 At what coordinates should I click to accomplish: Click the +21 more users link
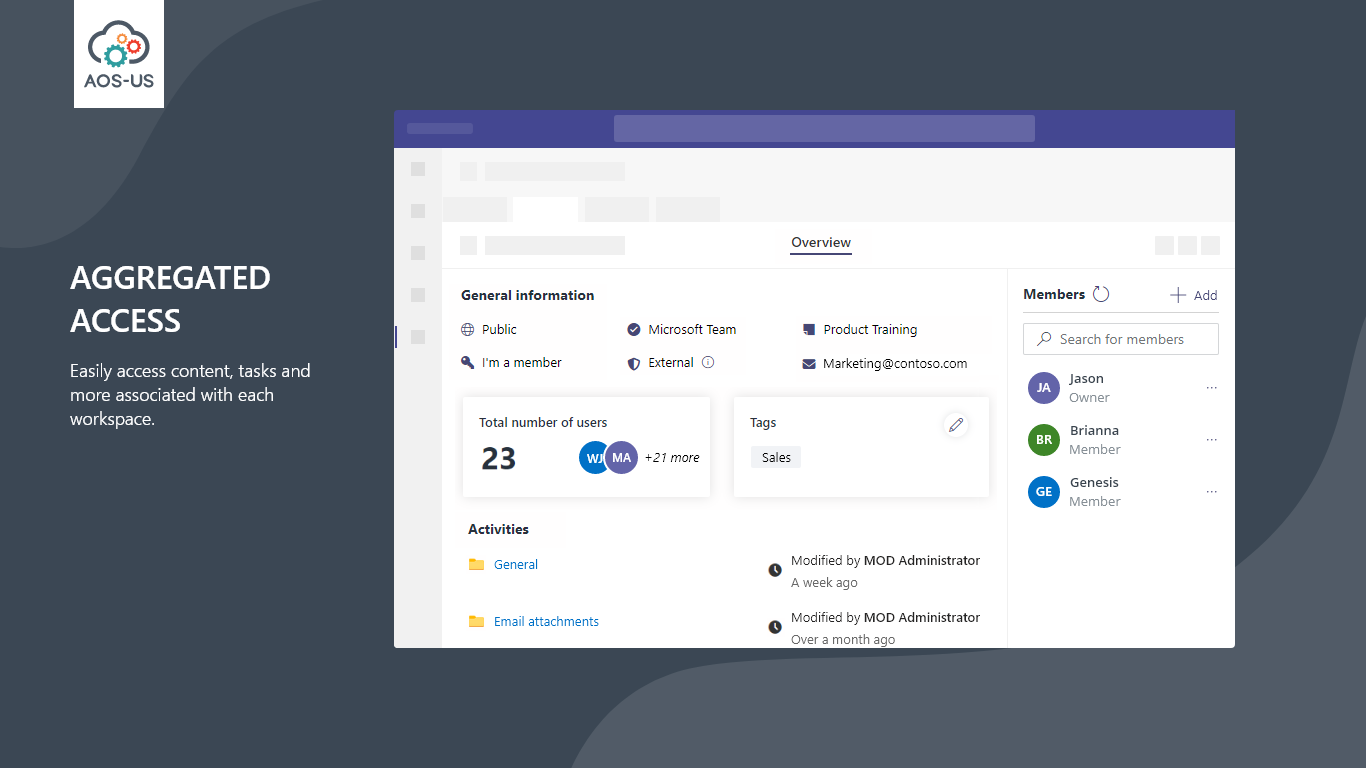pyautogui.click(x=672, y=458)
